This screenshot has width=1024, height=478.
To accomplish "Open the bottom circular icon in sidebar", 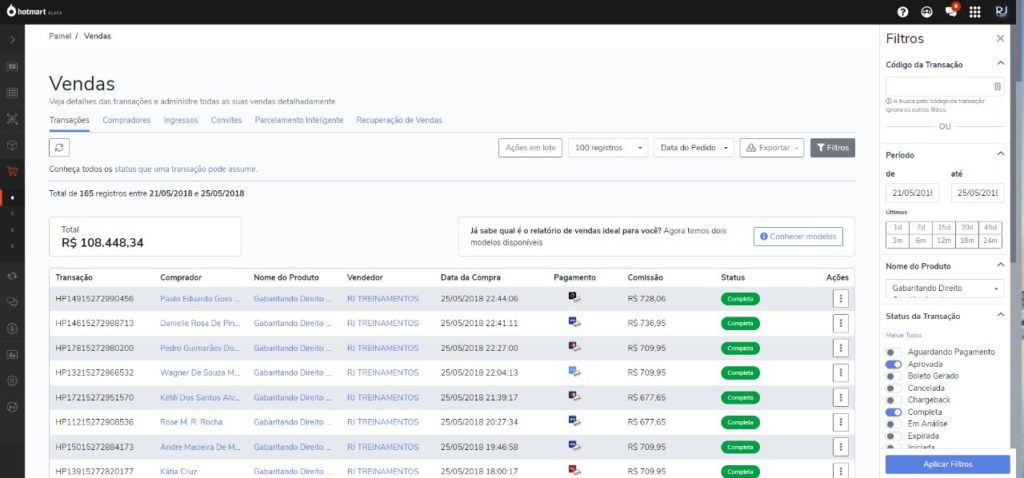I will pos(12,406).
